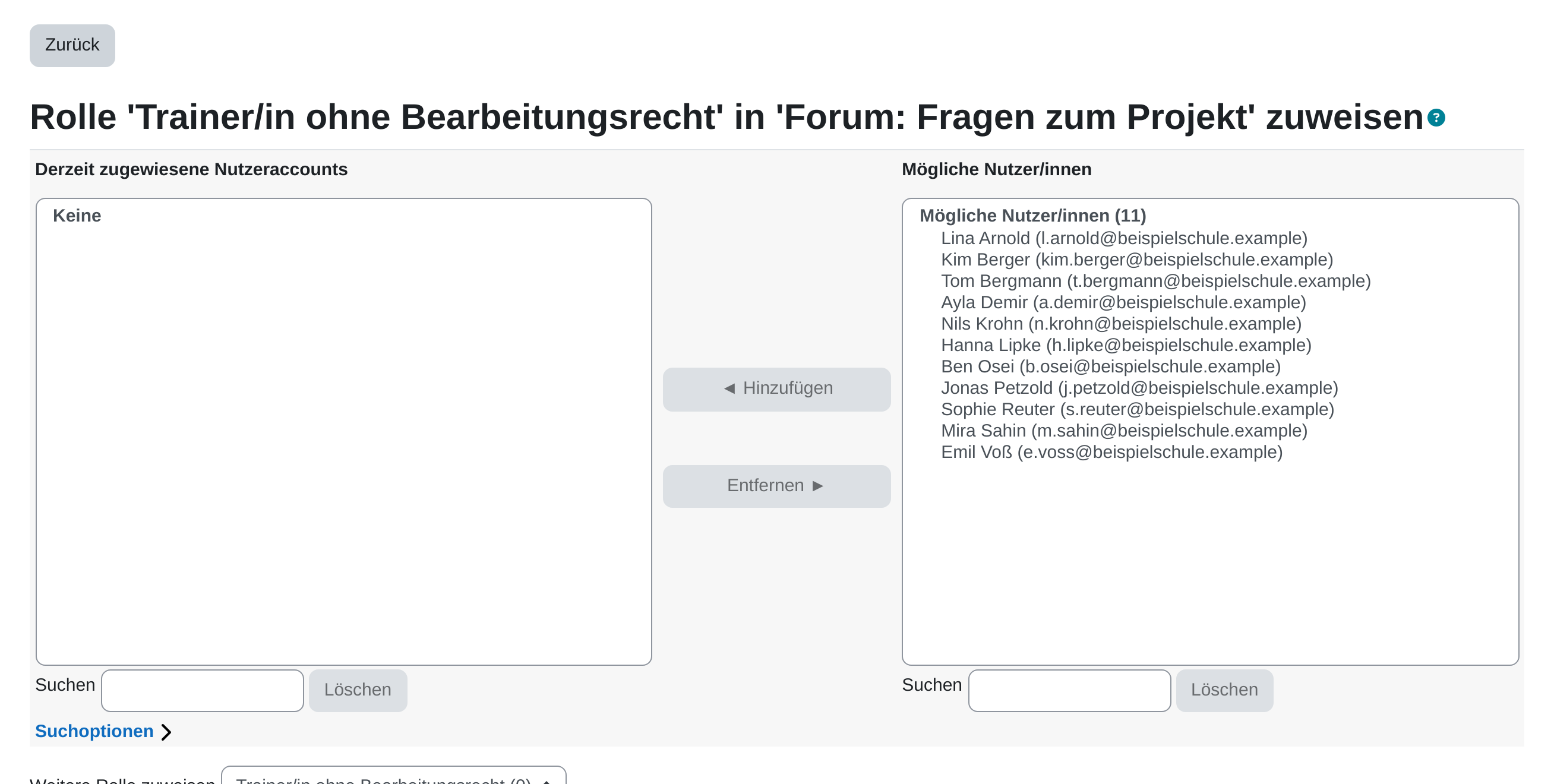1554x784 pixels.
Task: Open the help icon beside the page heading
Action: coord(1436,118)
